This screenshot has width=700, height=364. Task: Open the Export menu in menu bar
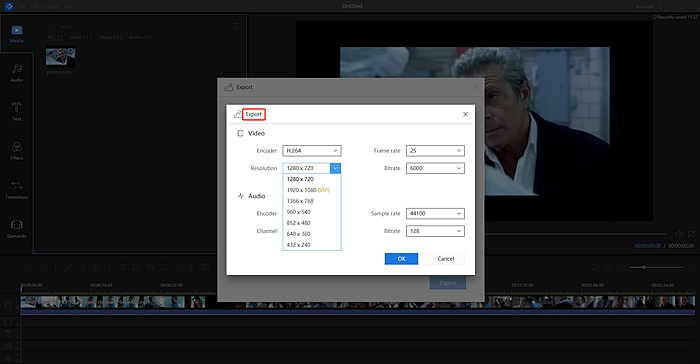(x=51, y=7)
